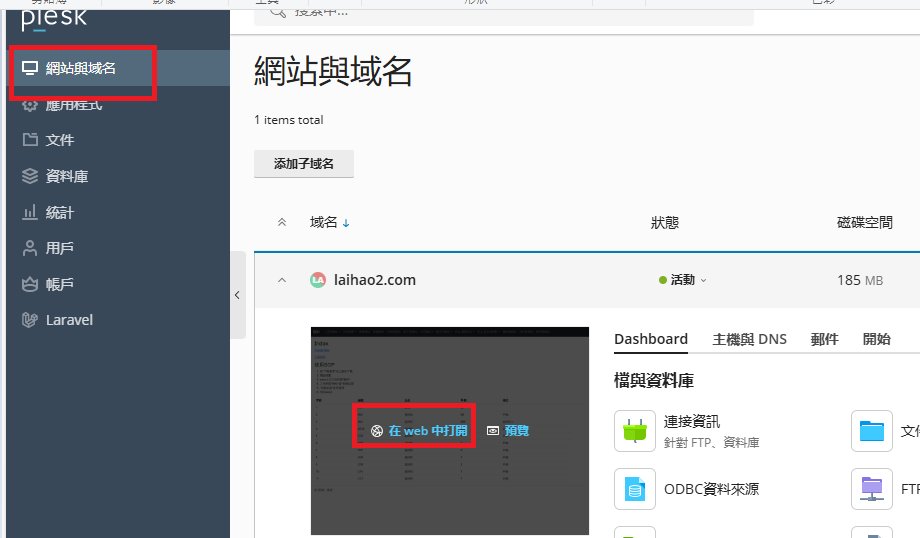Click 在 web 中打開 link
The width and height of the screenshot is (920, 538).
[x=428, y=431]
